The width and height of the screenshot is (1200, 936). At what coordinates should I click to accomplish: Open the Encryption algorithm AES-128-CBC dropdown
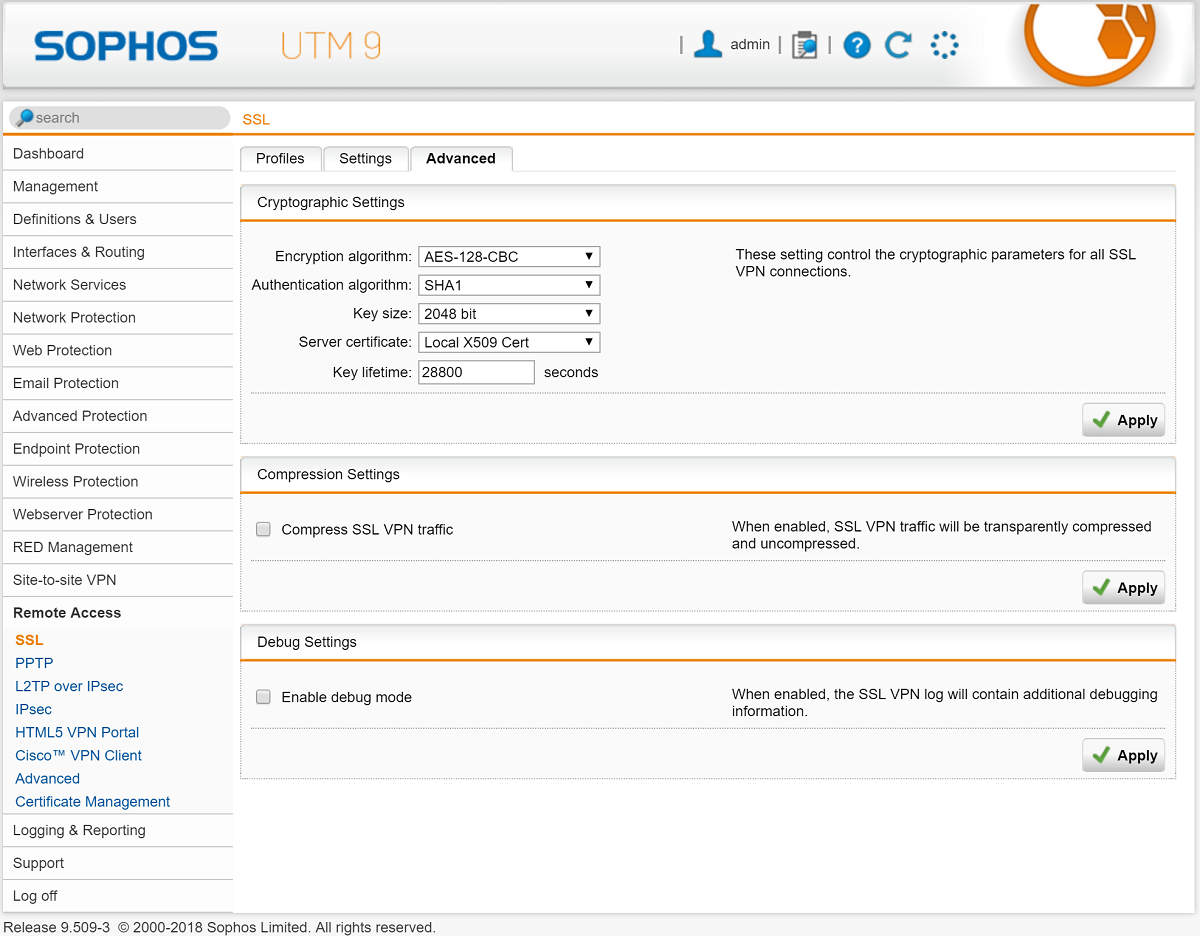(x=509, y=256)
